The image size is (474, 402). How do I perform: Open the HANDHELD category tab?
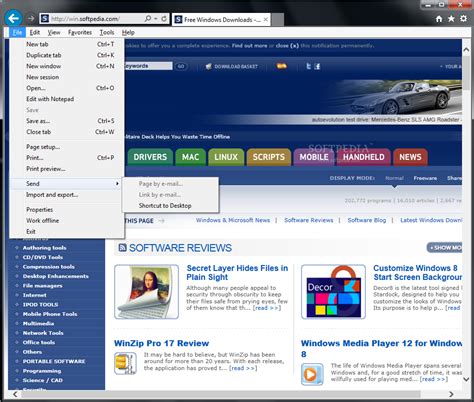point(364,157)
